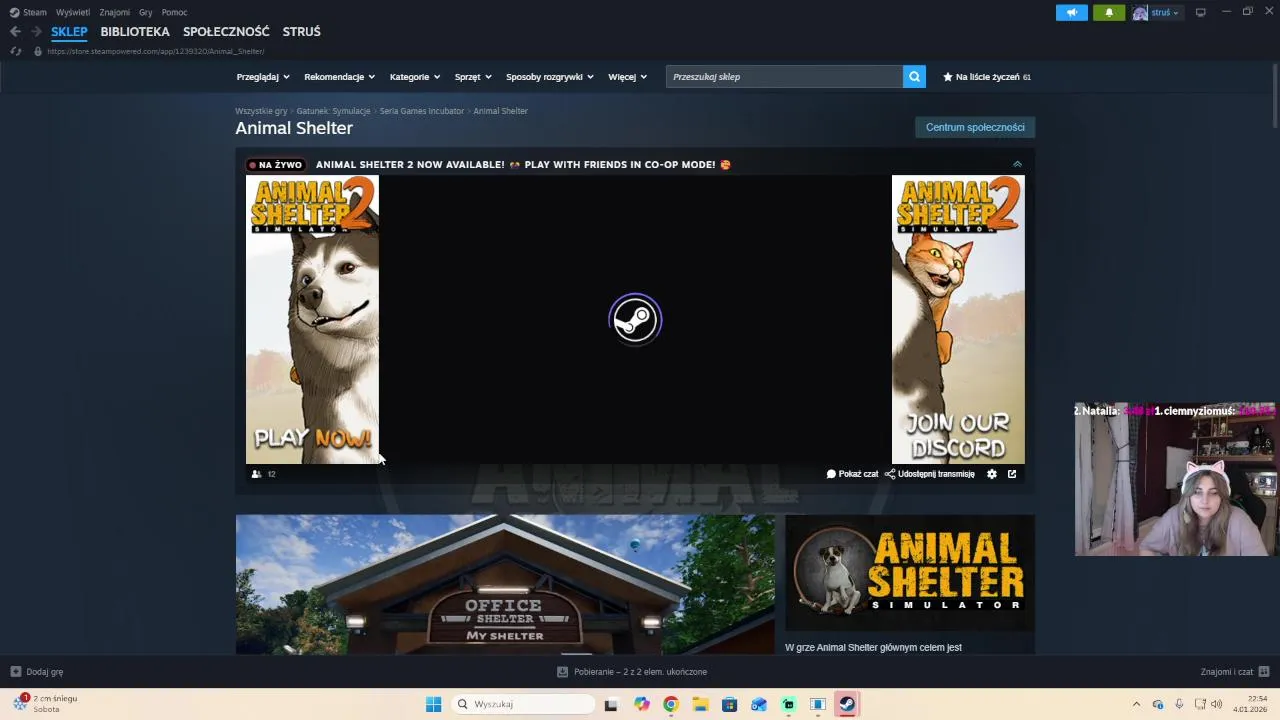The width and height of the screenshot is (1280, 720).
Task: Open Task View on taskbar
Action: 611,704
